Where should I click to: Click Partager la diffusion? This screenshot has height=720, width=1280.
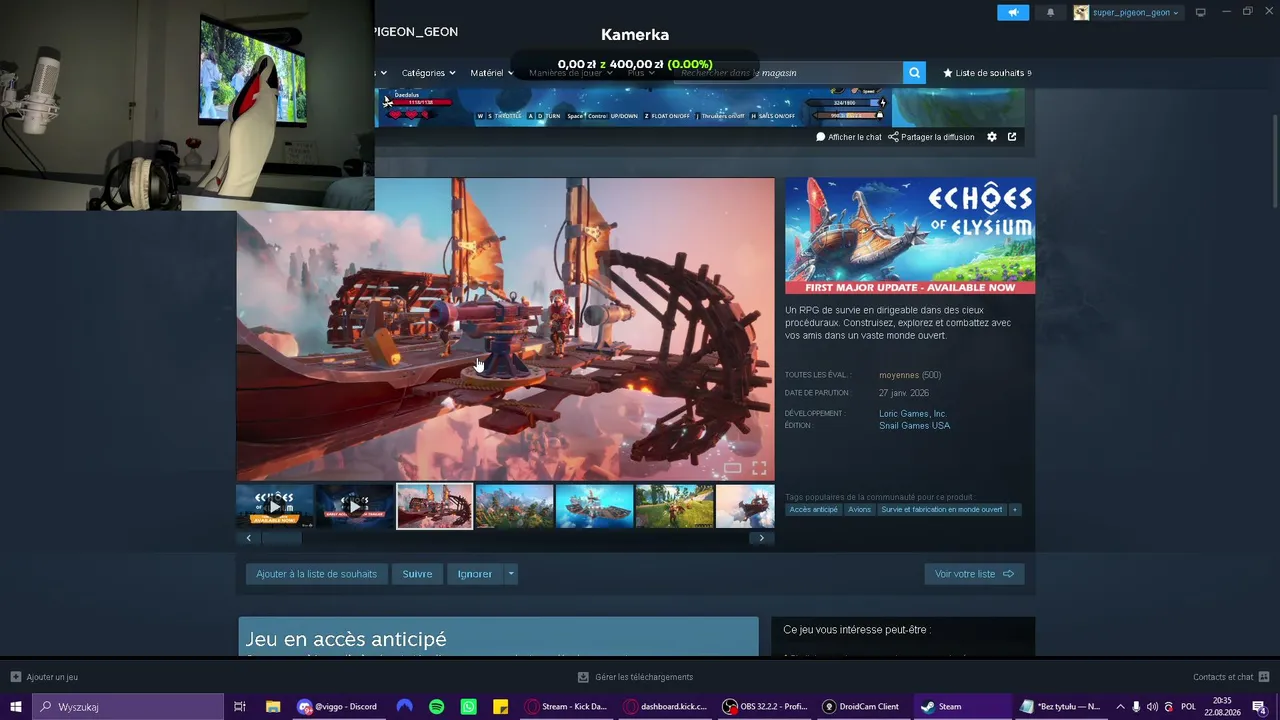(931, 137)
